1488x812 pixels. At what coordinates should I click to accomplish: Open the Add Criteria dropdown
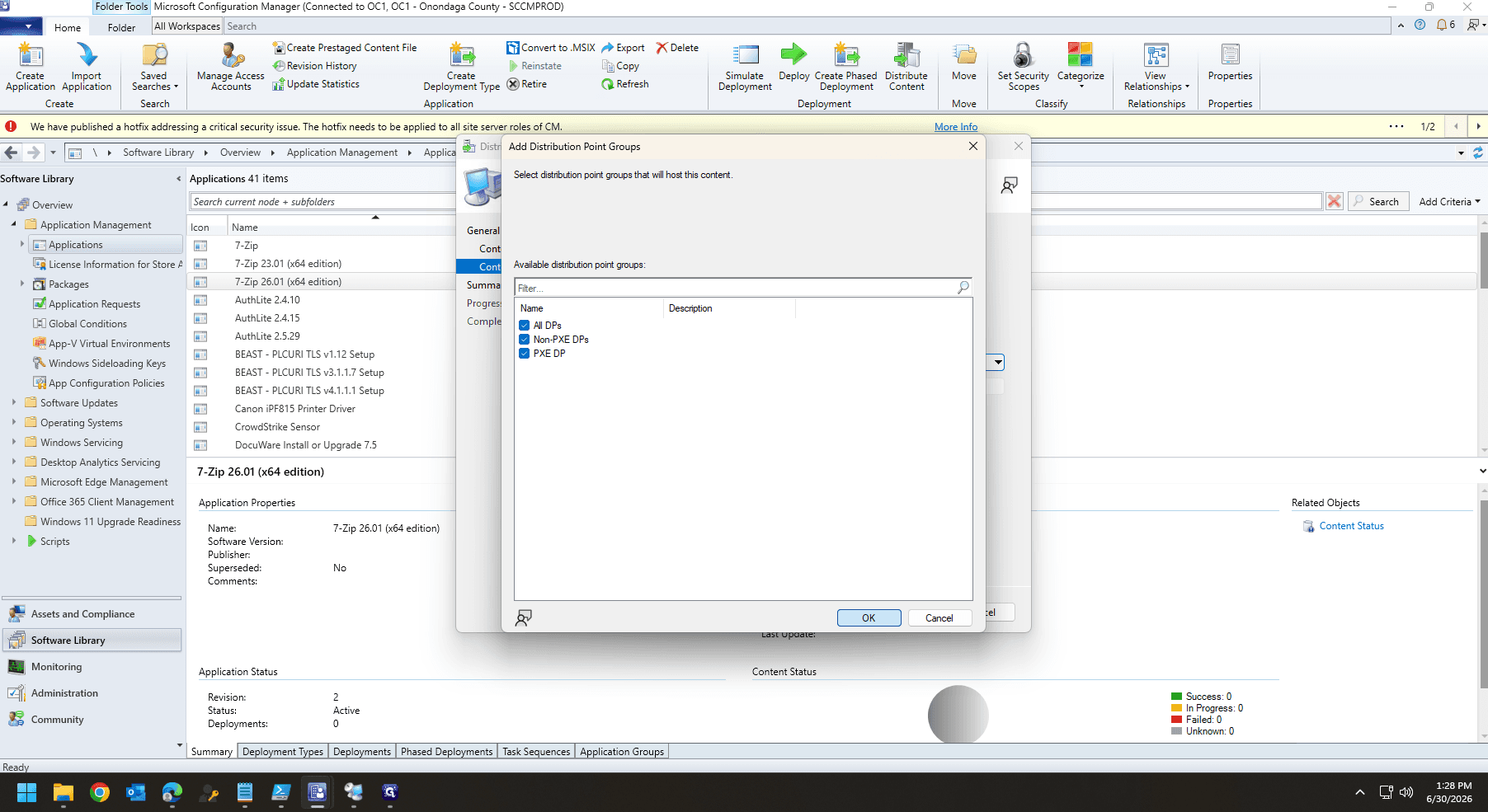1449,201
